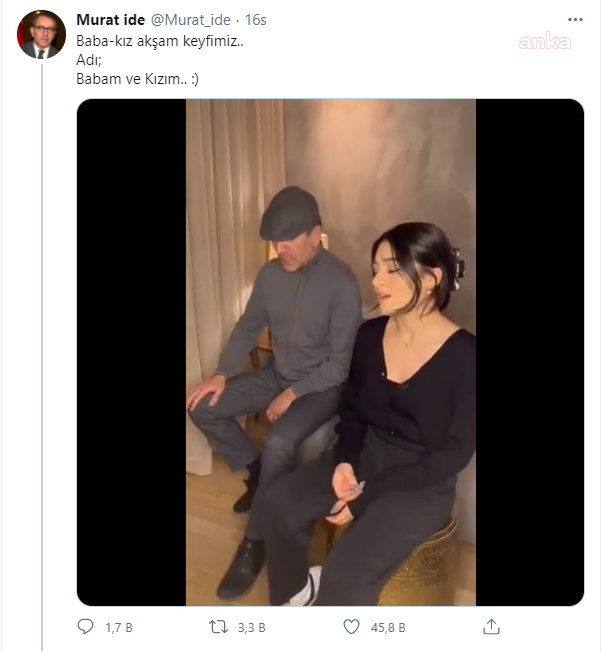The image size is (603, 653).
Task: Click the 45,8 B like count
Action: [x=389, y=628]
